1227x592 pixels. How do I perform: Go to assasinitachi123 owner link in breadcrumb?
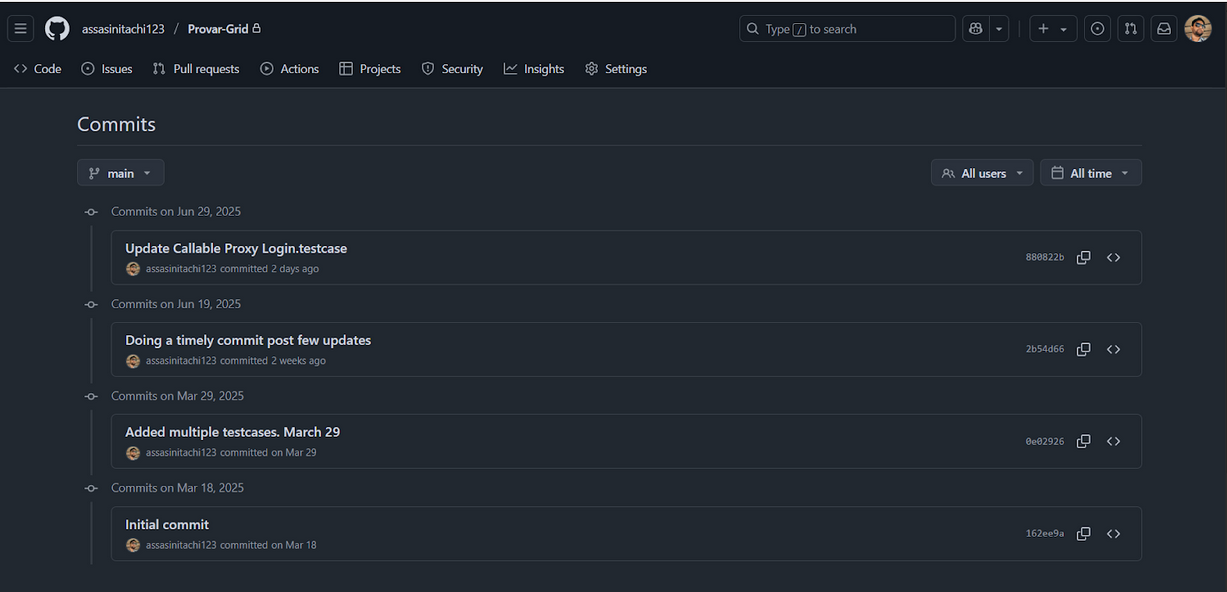(x=123, y=29)
